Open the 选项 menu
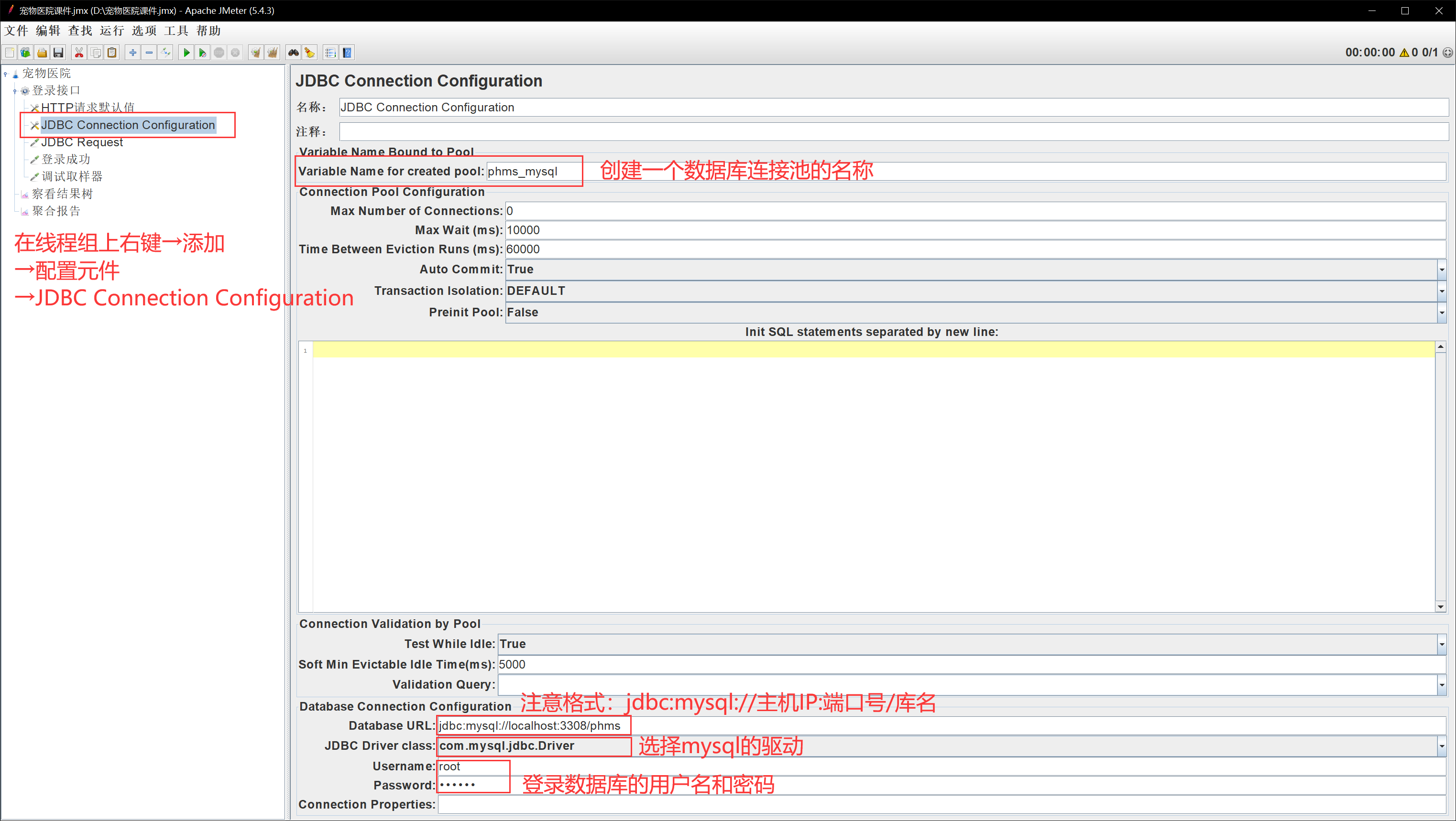The height and width of the screenshot is (821, 1456). point(143,31)
